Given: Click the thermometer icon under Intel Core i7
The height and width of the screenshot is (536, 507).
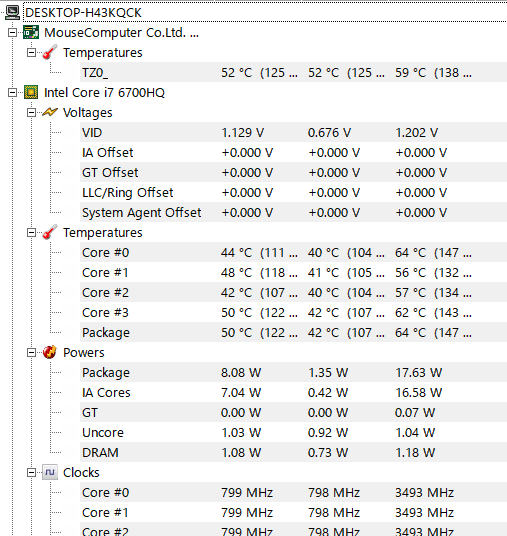Looking at the screenshot, I should (50, 232).
